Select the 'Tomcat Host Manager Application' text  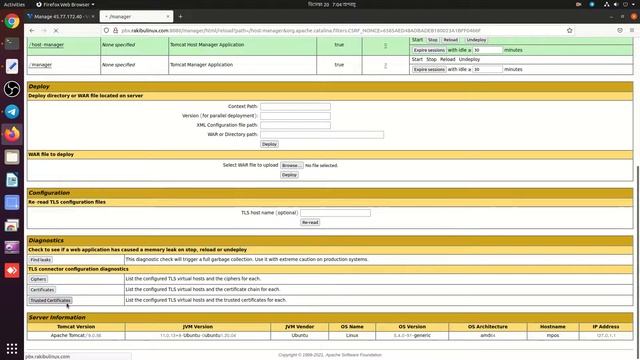click(x=207, y=45)
